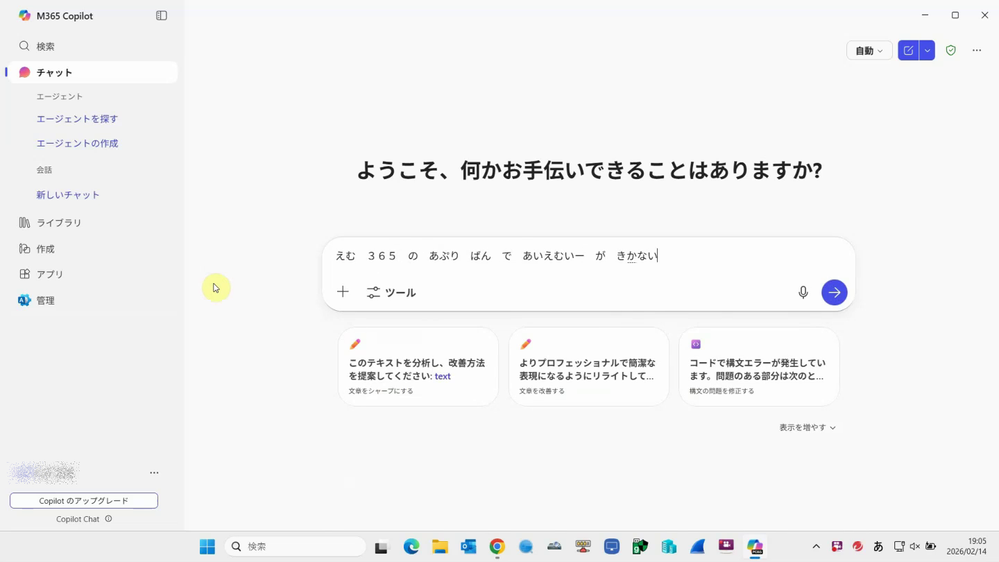Expand 表示を増やす suggestions
This screenshot has height=562, width=999.
(x=807, y=428)
